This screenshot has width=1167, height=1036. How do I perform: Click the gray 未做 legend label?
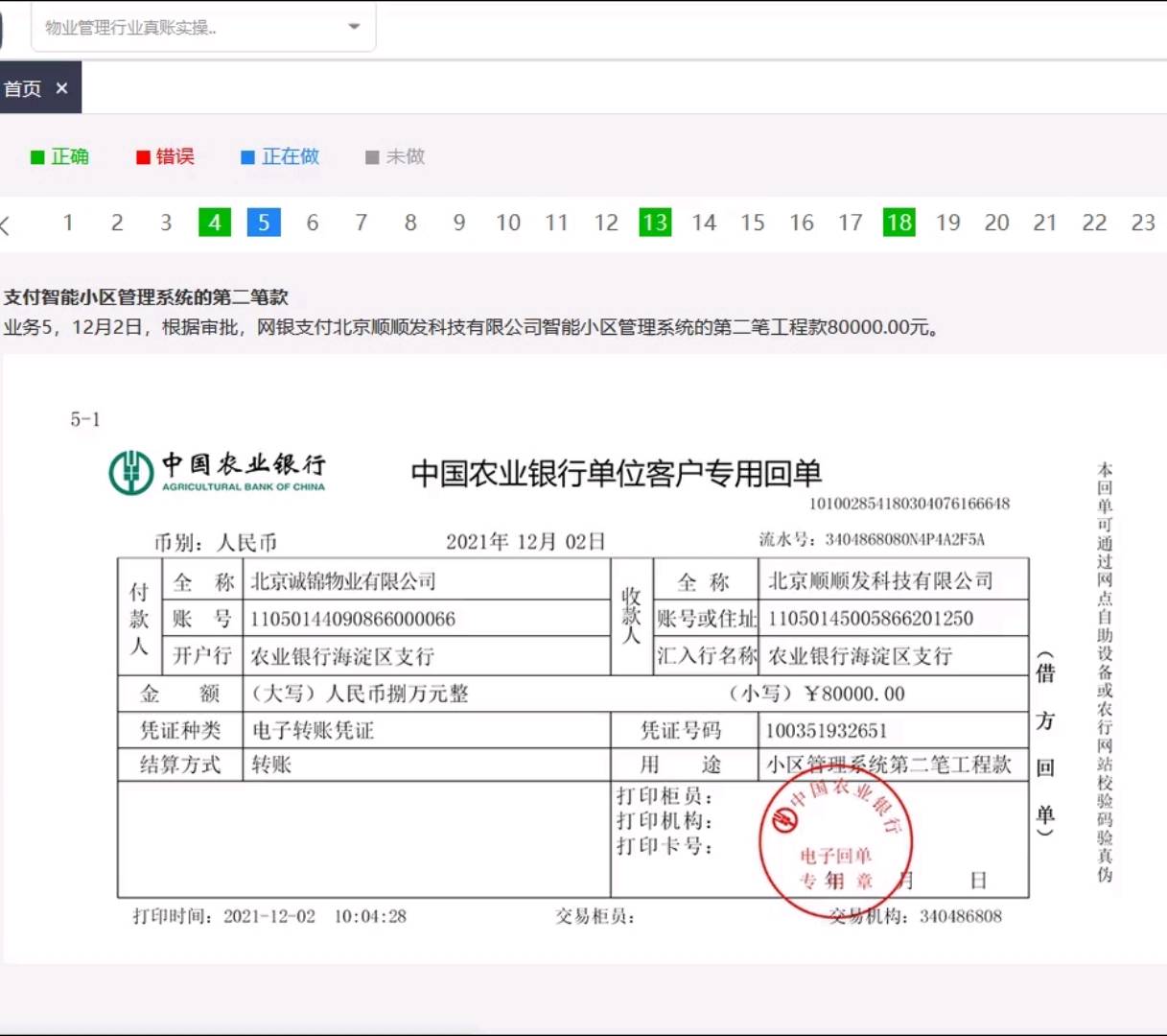406,156
